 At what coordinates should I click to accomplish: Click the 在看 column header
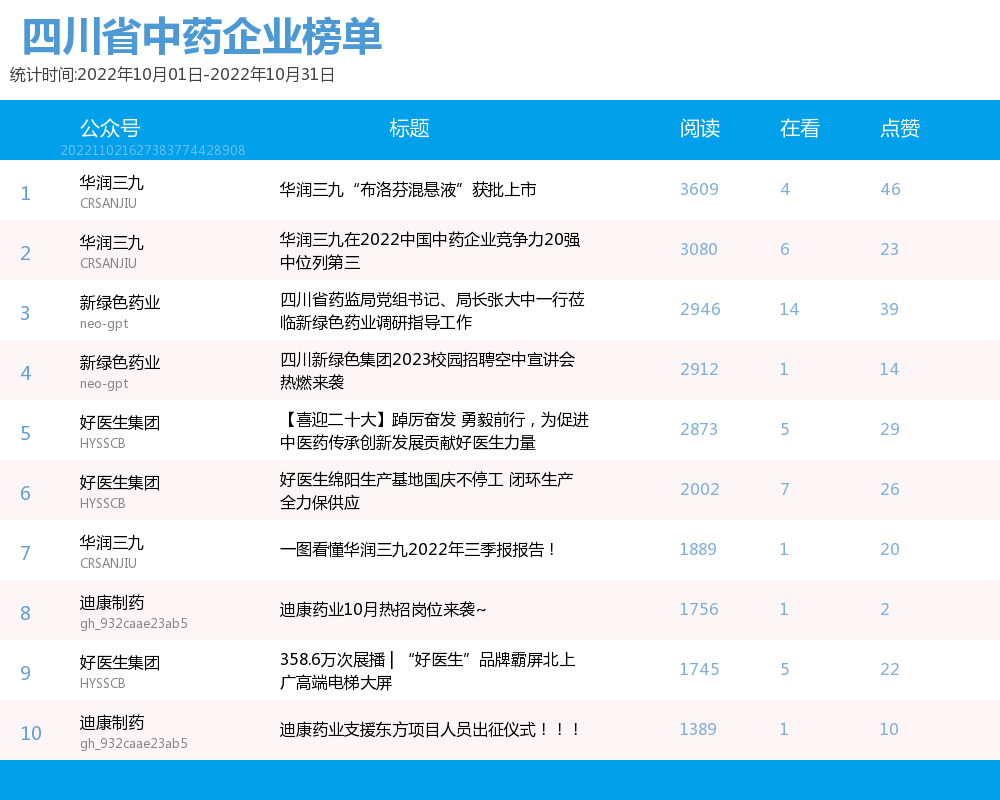(x=800, y=128)
